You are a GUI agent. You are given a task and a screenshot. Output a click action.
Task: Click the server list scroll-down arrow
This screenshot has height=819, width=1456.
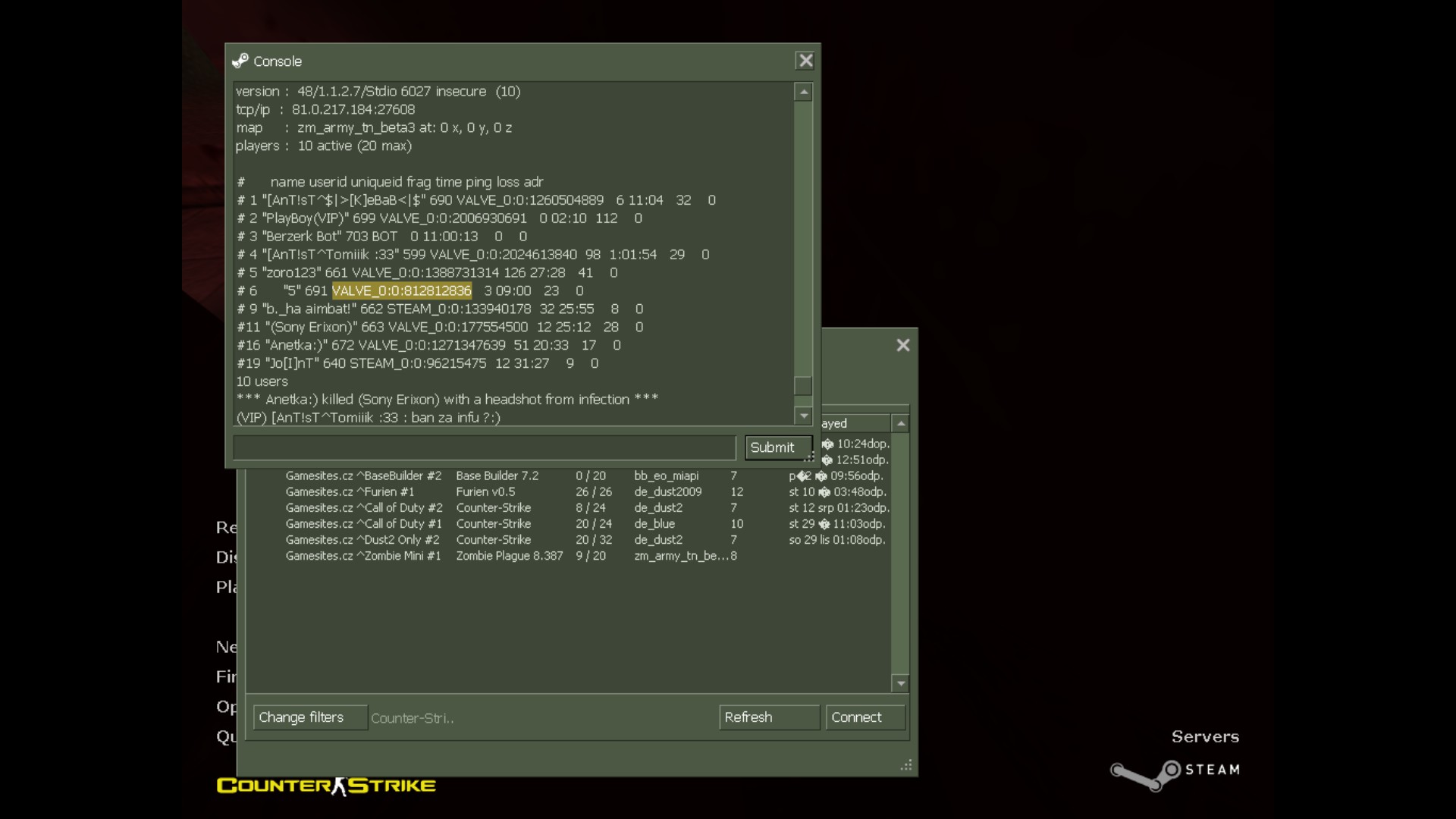pyautogui.click(x=900, y=683)
